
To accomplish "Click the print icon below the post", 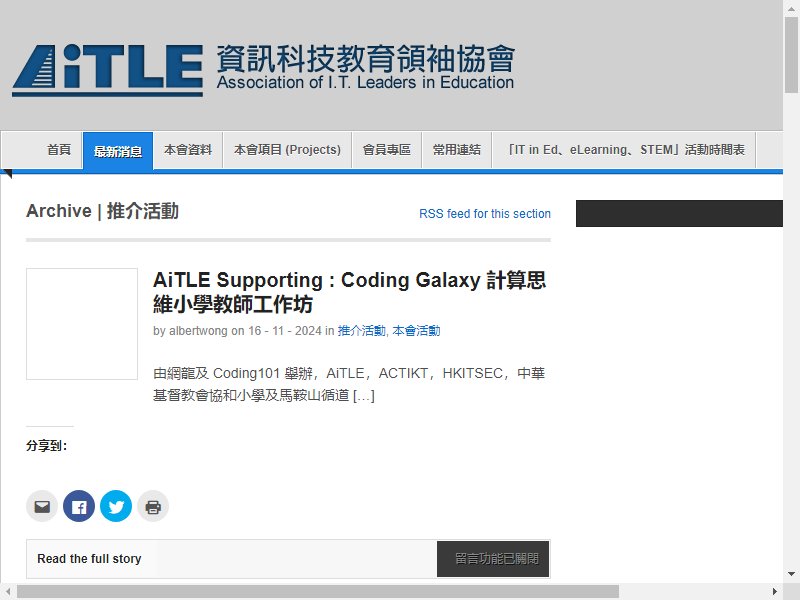I will point(153,506).
